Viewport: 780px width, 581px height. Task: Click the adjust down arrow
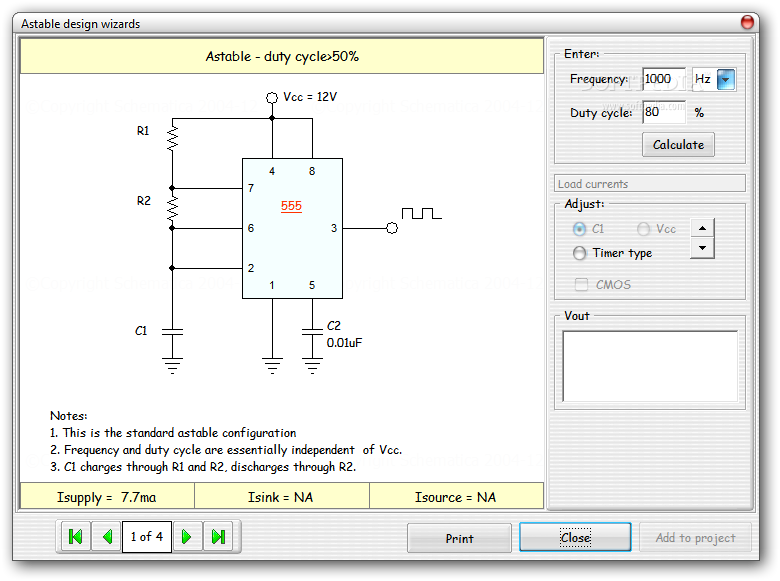tap(702, 248)
